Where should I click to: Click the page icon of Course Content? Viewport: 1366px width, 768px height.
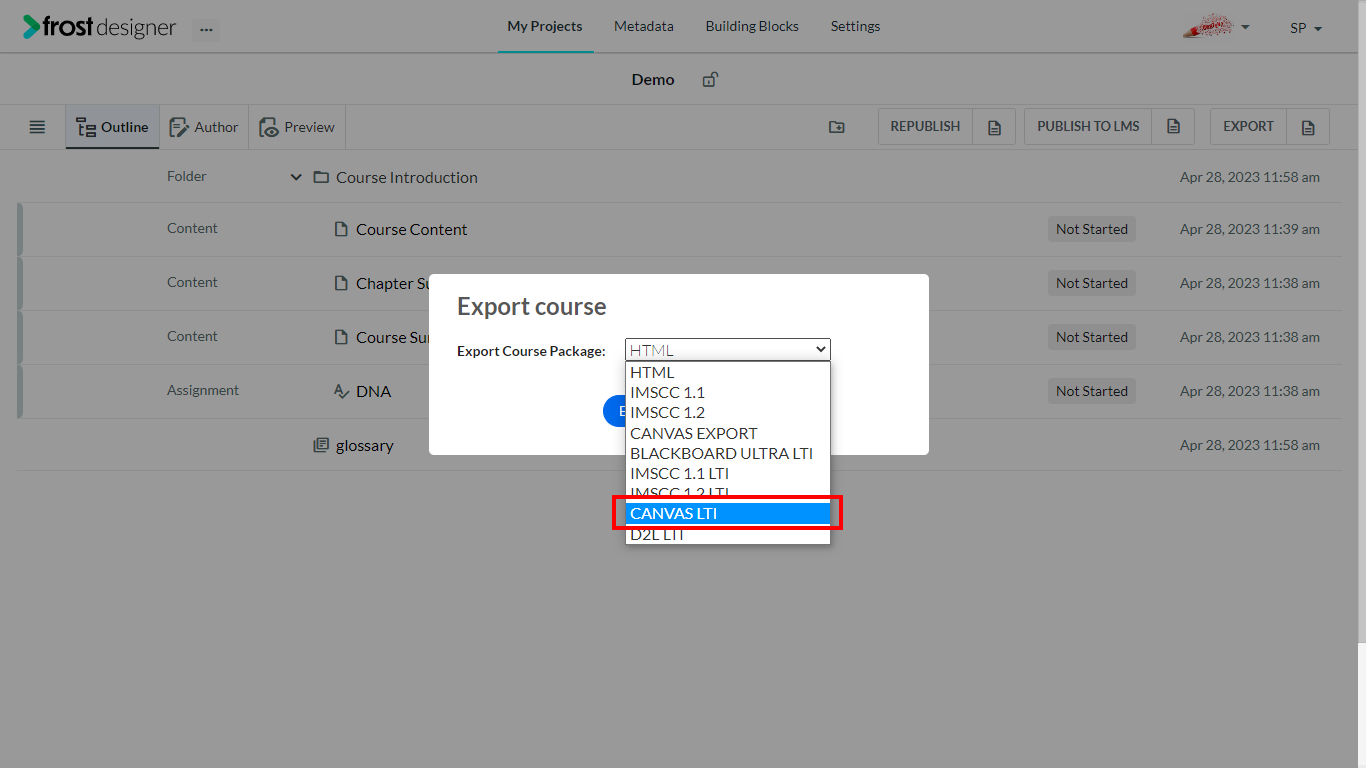click(x=341, y=229)
